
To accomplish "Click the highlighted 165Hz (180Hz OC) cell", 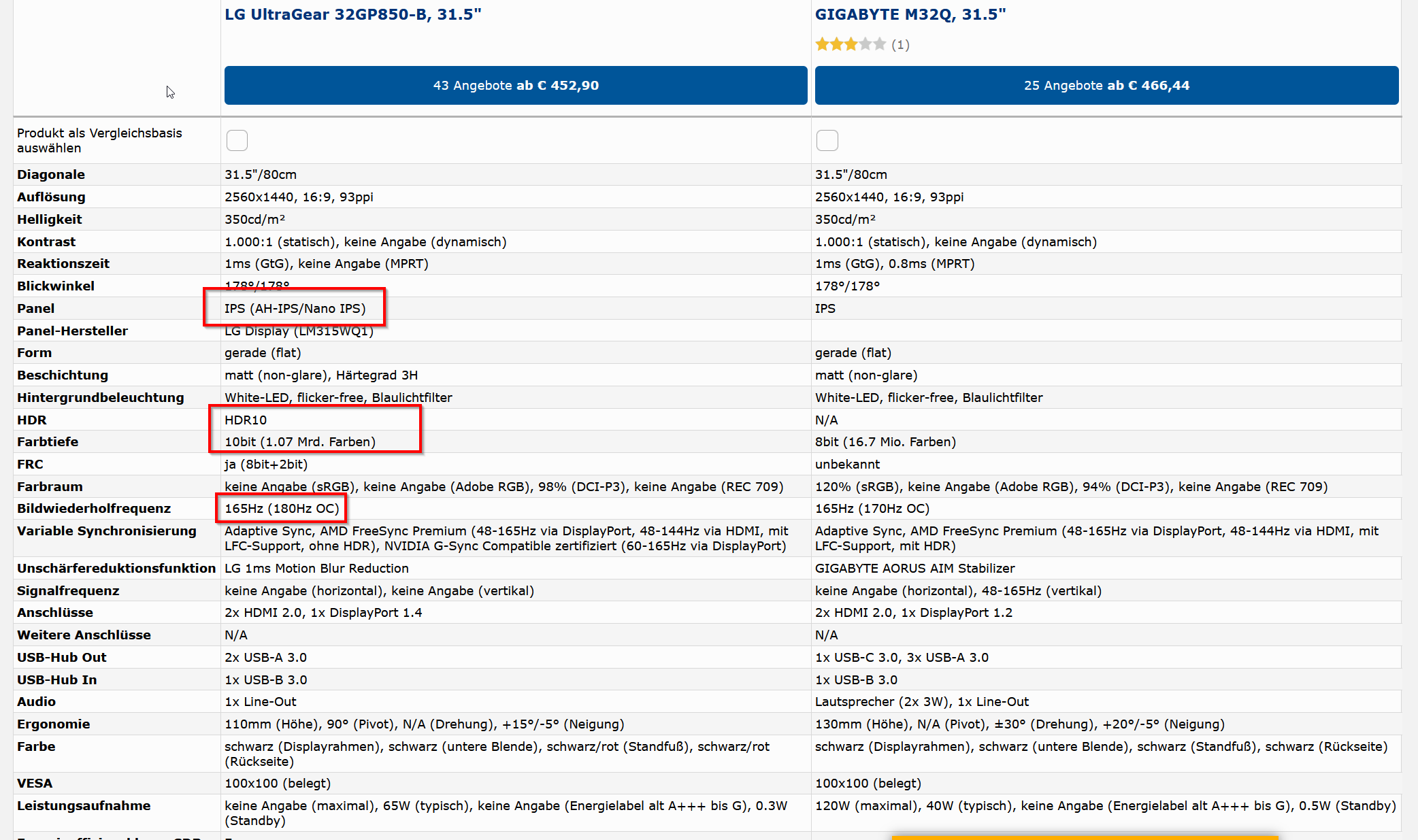I will point(281,508).
